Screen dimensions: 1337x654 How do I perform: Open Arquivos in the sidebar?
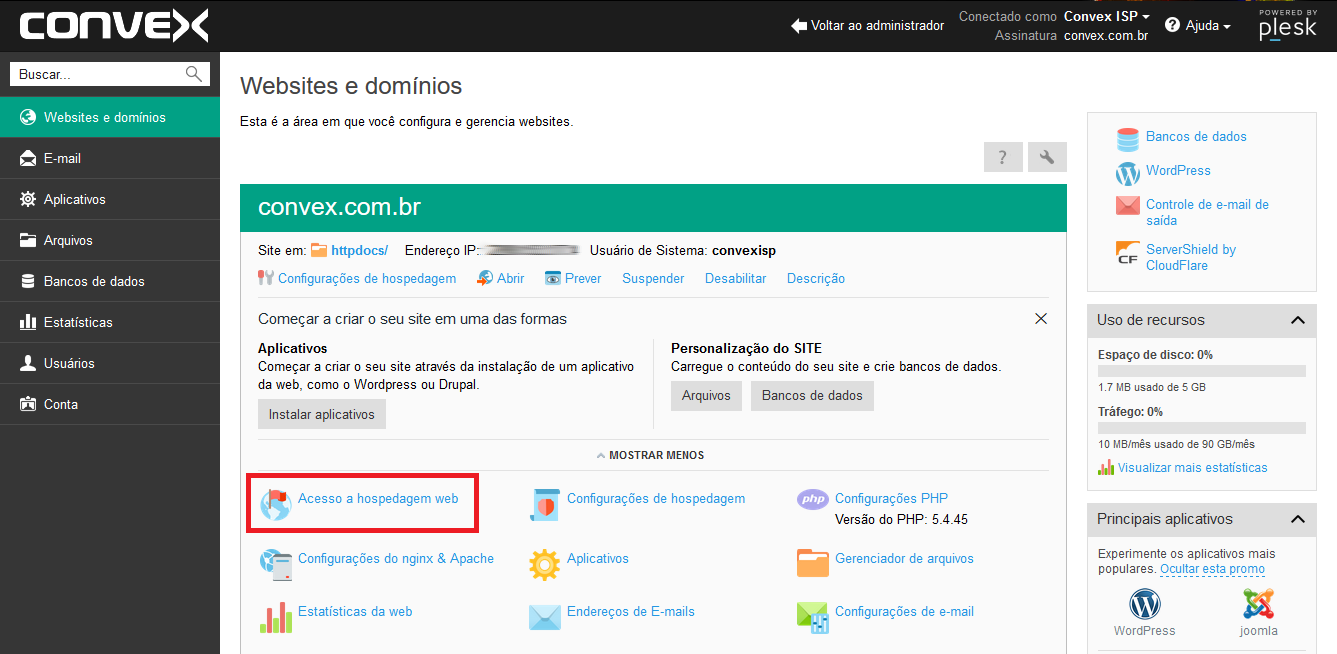[110, 240]
